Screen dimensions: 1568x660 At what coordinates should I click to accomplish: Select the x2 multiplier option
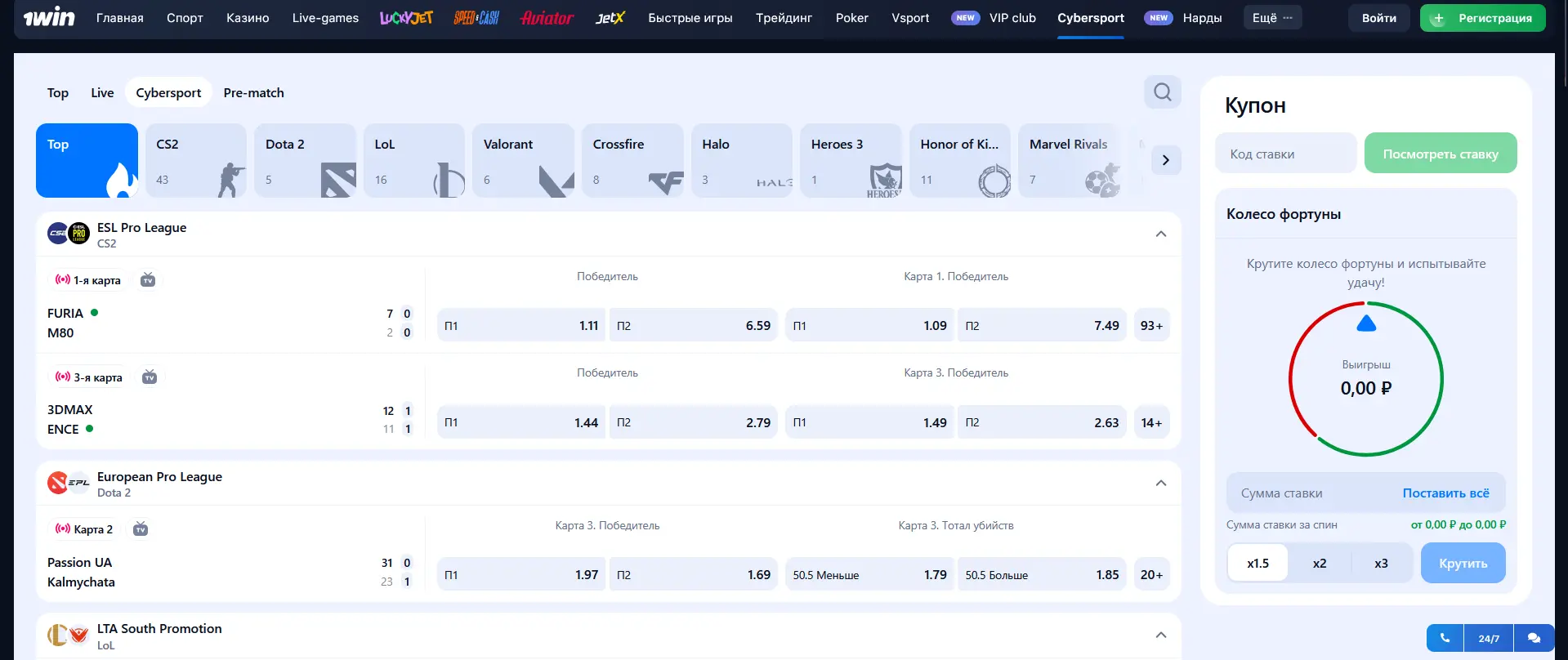coord(1320,563)
